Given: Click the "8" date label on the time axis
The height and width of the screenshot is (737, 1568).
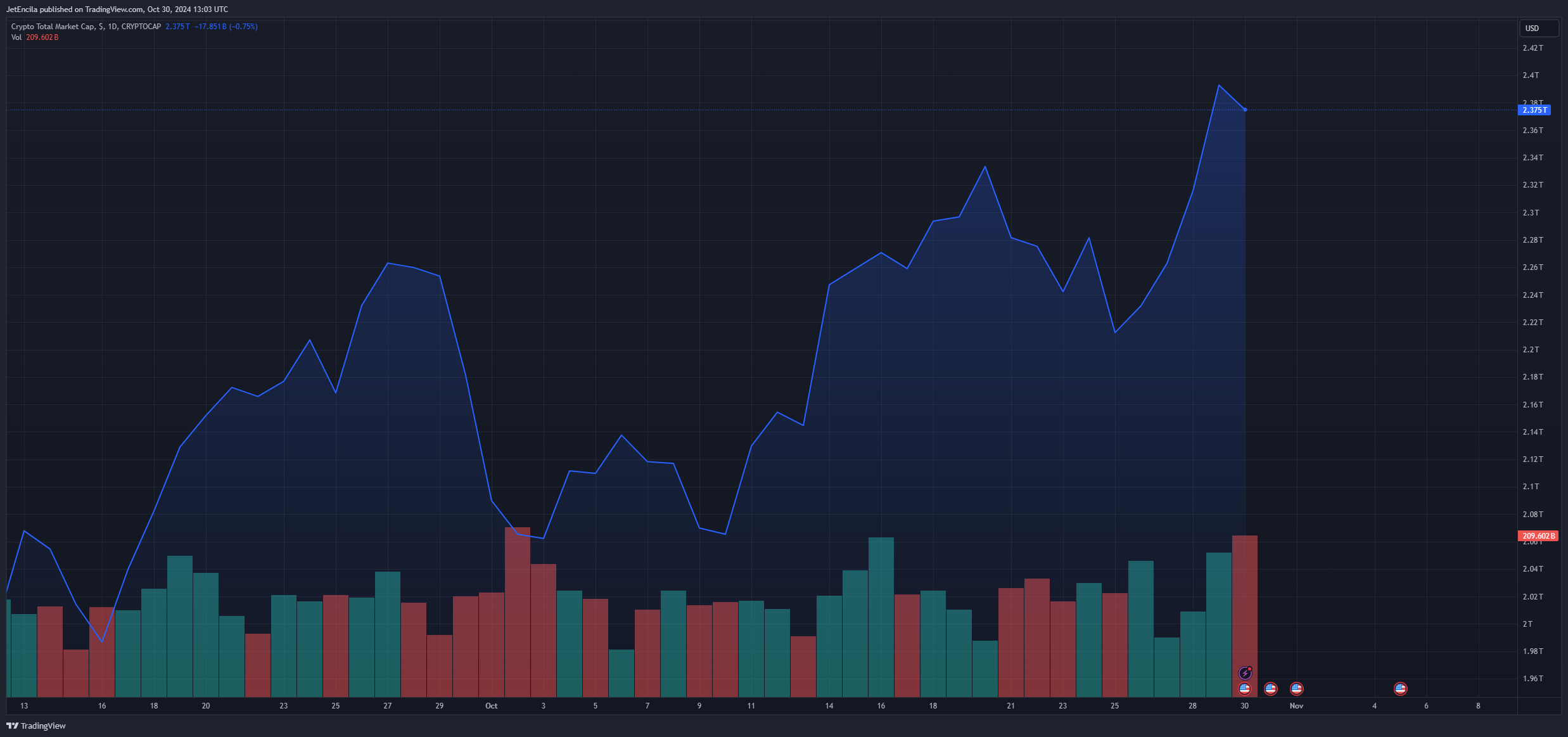Looking at the screenshot, I should coord(1479,706).
